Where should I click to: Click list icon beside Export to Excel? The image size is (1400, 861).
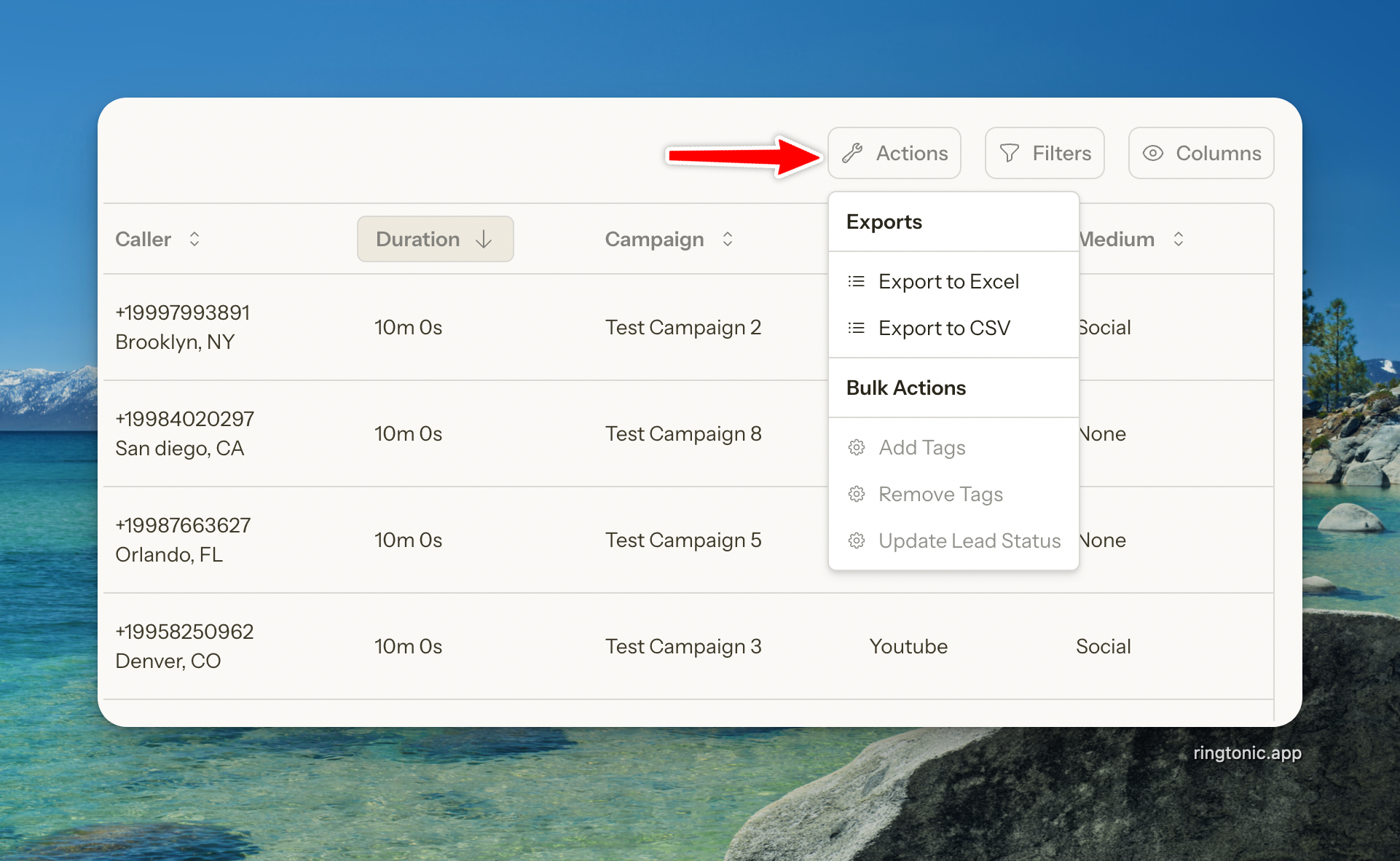tap(857, 281)
